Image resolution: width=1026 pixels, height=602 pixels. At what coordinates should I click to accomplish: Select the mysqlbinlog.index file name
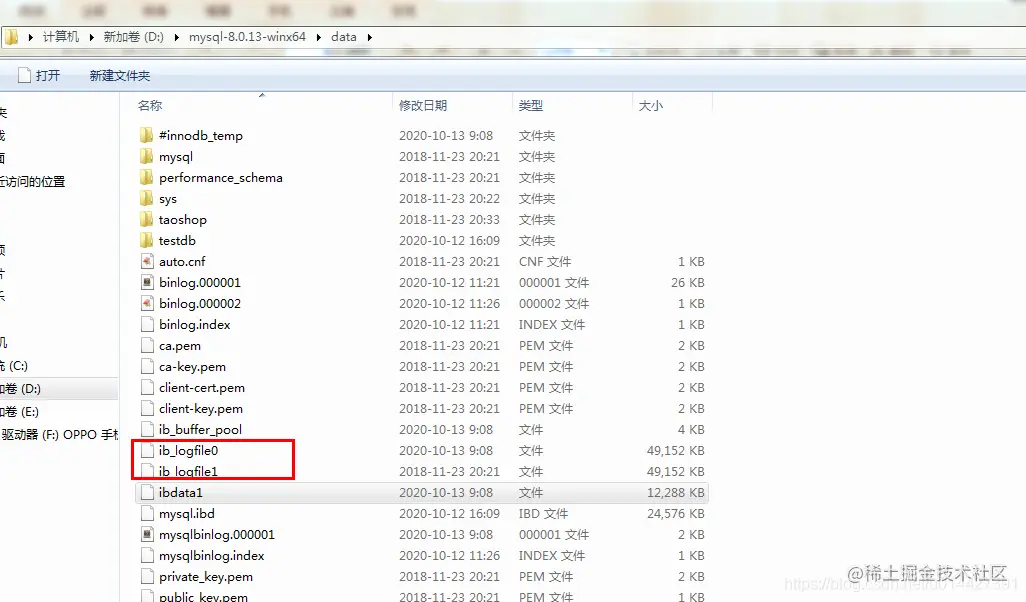[211, 556]
